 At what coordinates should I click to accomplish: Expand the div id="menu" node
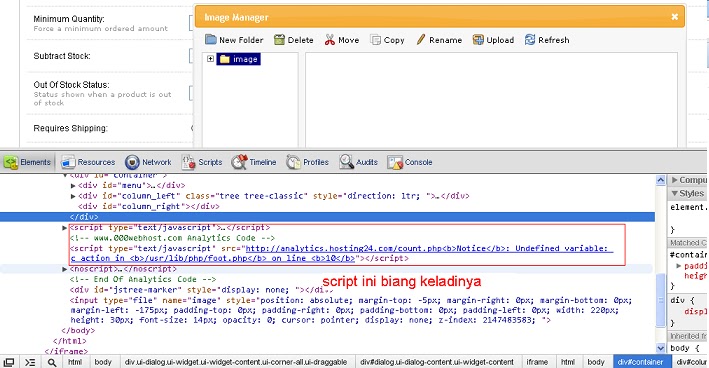(x=73, y=185)
